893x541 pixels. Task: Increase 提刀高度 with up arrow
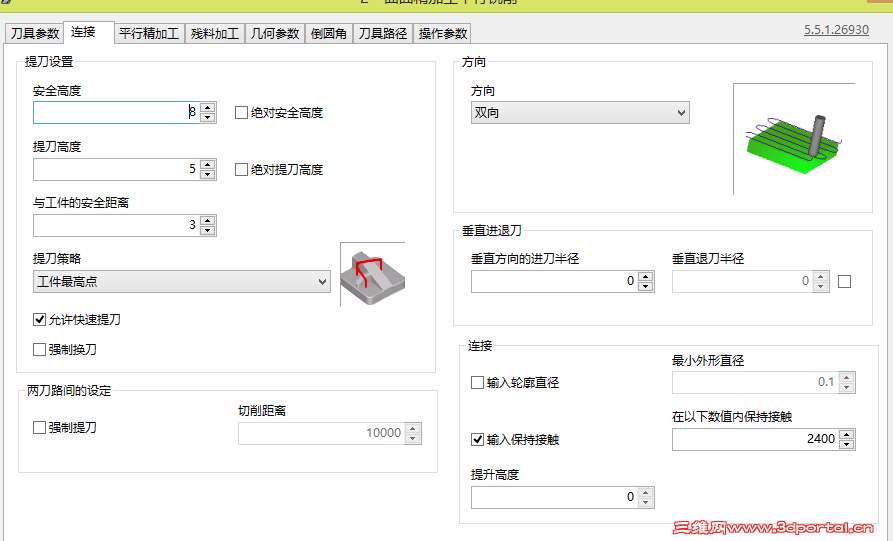pyautogui.click(x=208, y=164)
